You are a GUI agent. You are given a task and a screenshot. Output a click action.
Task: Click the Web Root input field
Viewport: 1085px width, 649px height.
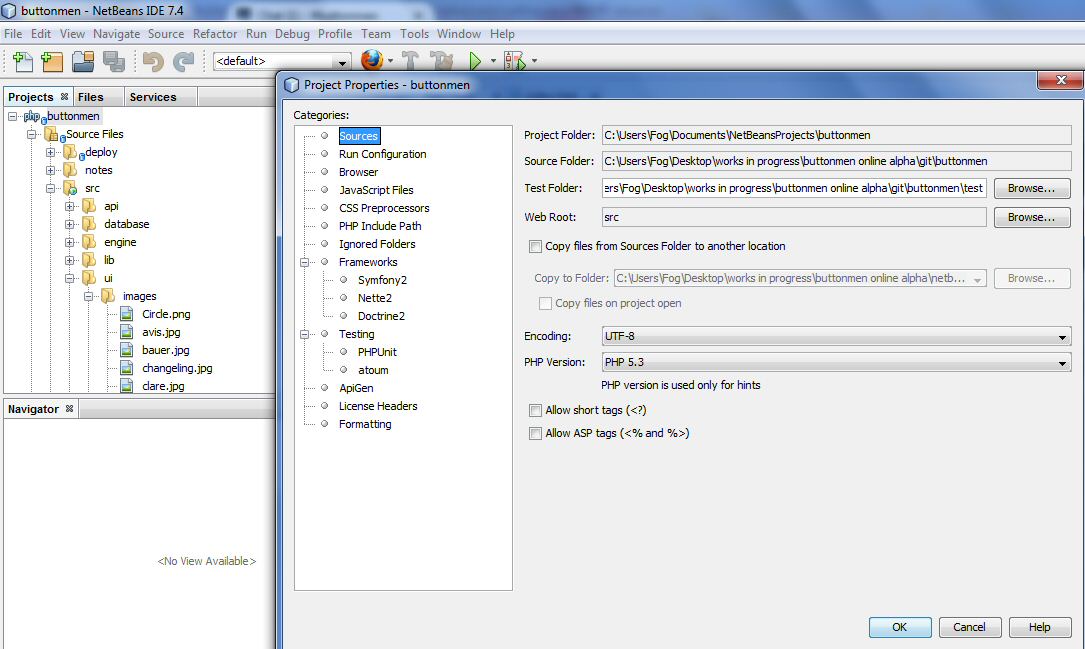click(794, 217)
